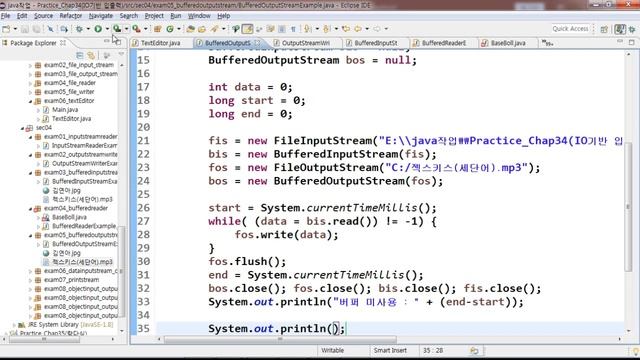This screenshot has width=640, height=360.
Task: Switch to the BufferedInputSt editor tab
Action: (x=376, y=43)
